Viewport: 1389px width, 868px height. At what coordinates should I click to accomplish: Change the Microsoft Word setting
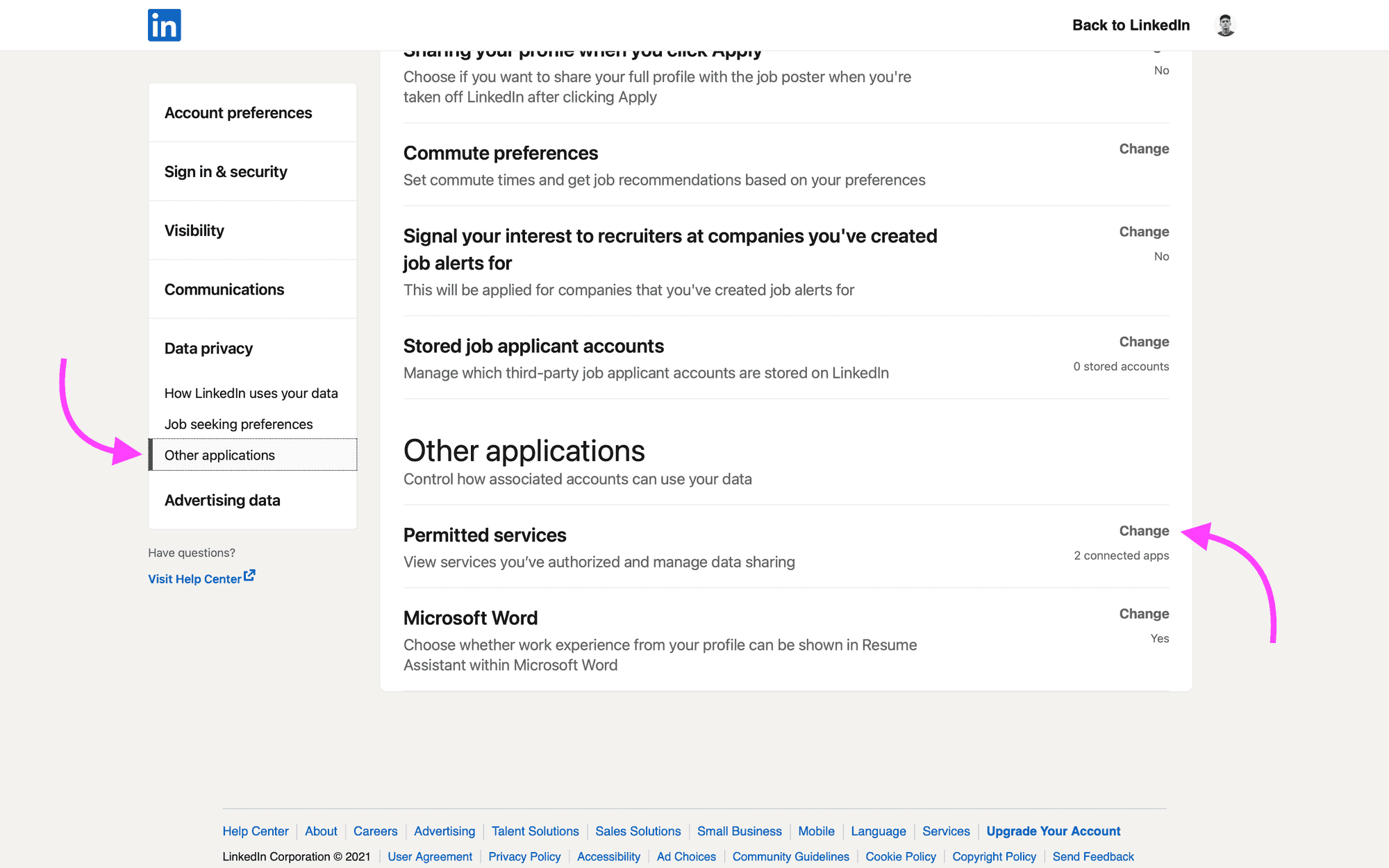(x=1144, y=614)
